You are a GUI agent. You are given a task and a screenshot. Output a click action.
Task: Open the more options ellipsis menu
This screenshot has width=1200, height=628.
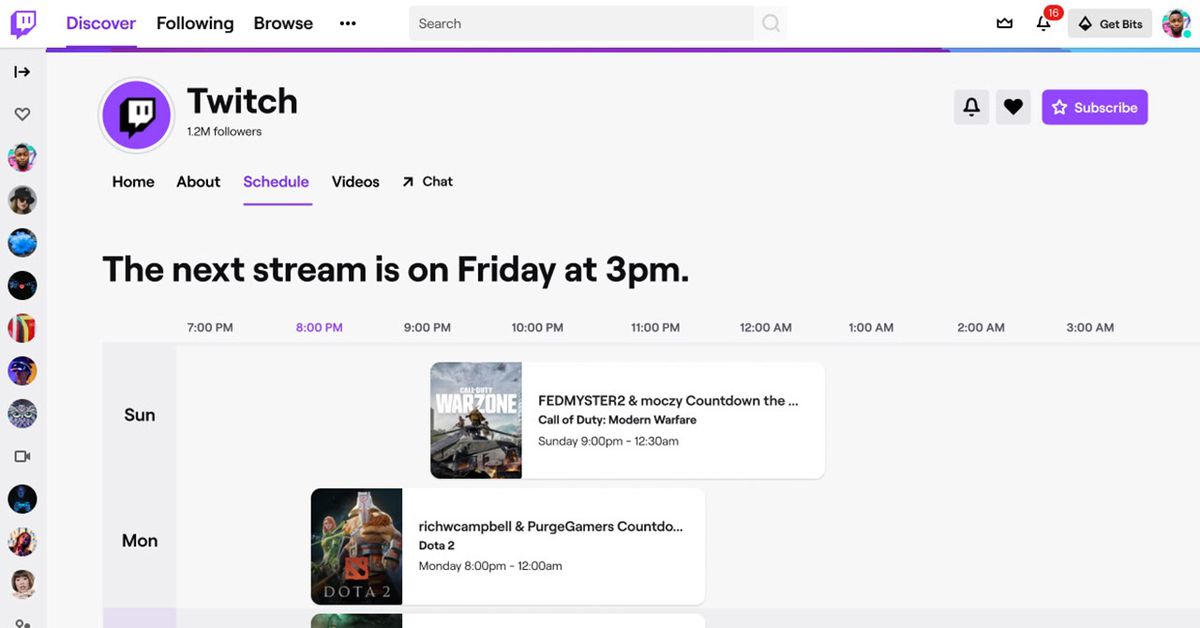click(x=348, y=24)
